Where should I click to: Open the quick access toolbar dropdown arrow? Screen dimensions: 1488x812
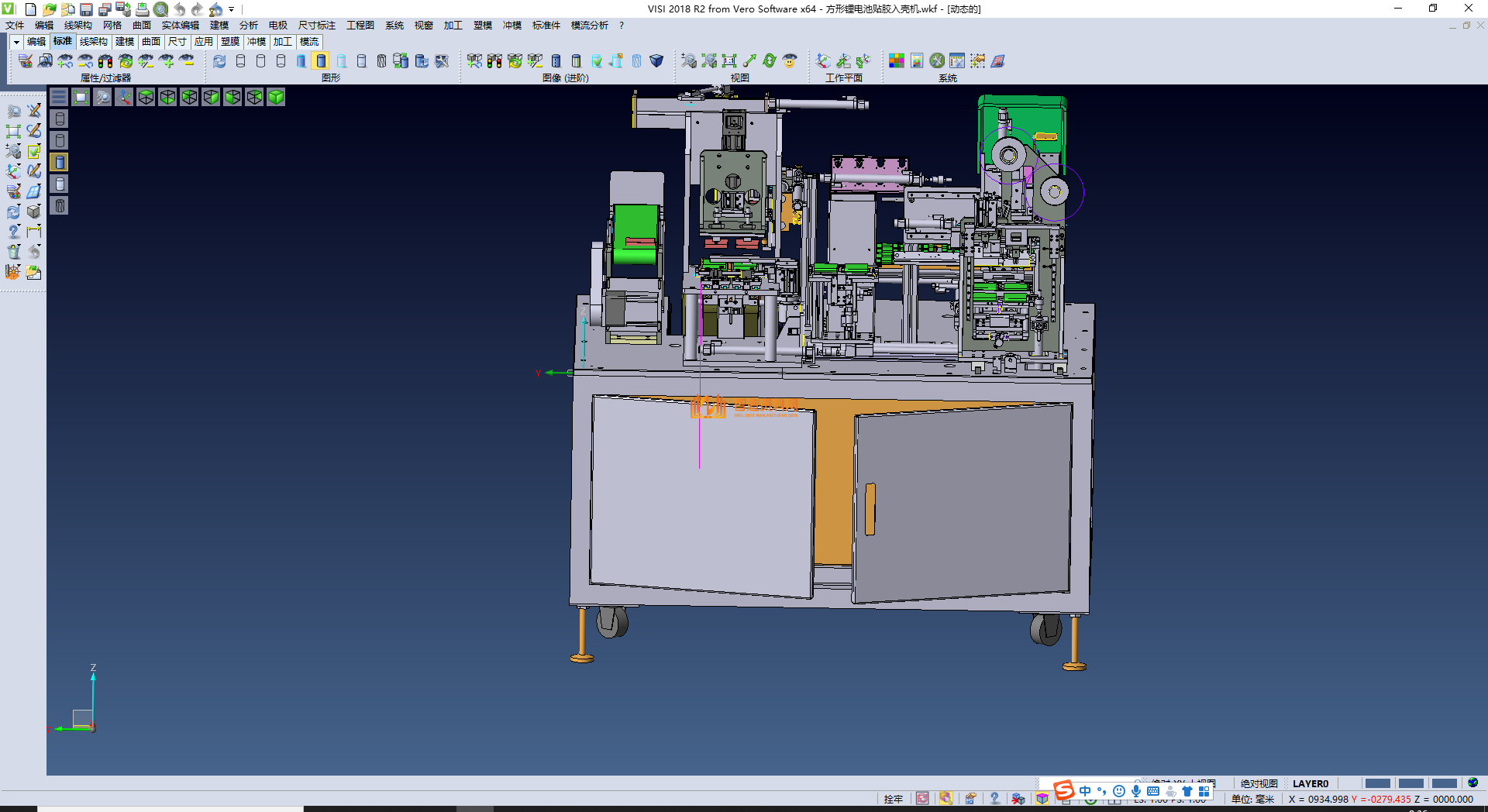coord(232,9)
